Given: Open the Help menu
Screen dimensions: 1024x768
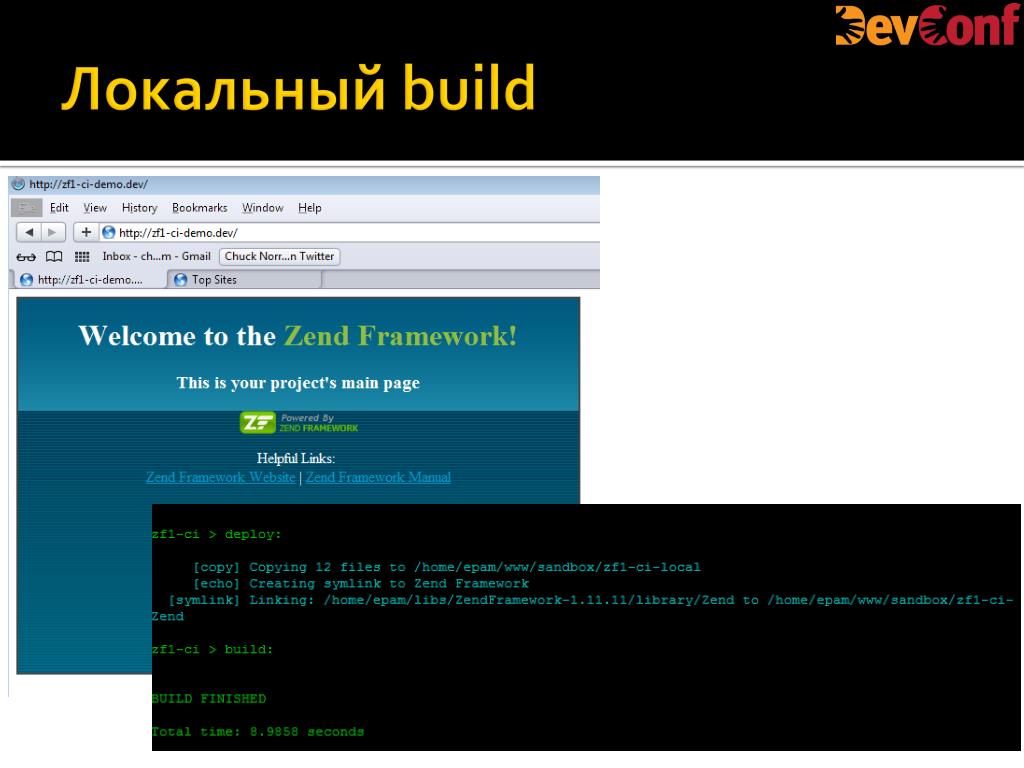Looking at the screenshot, I should click(x=310, y=208).
